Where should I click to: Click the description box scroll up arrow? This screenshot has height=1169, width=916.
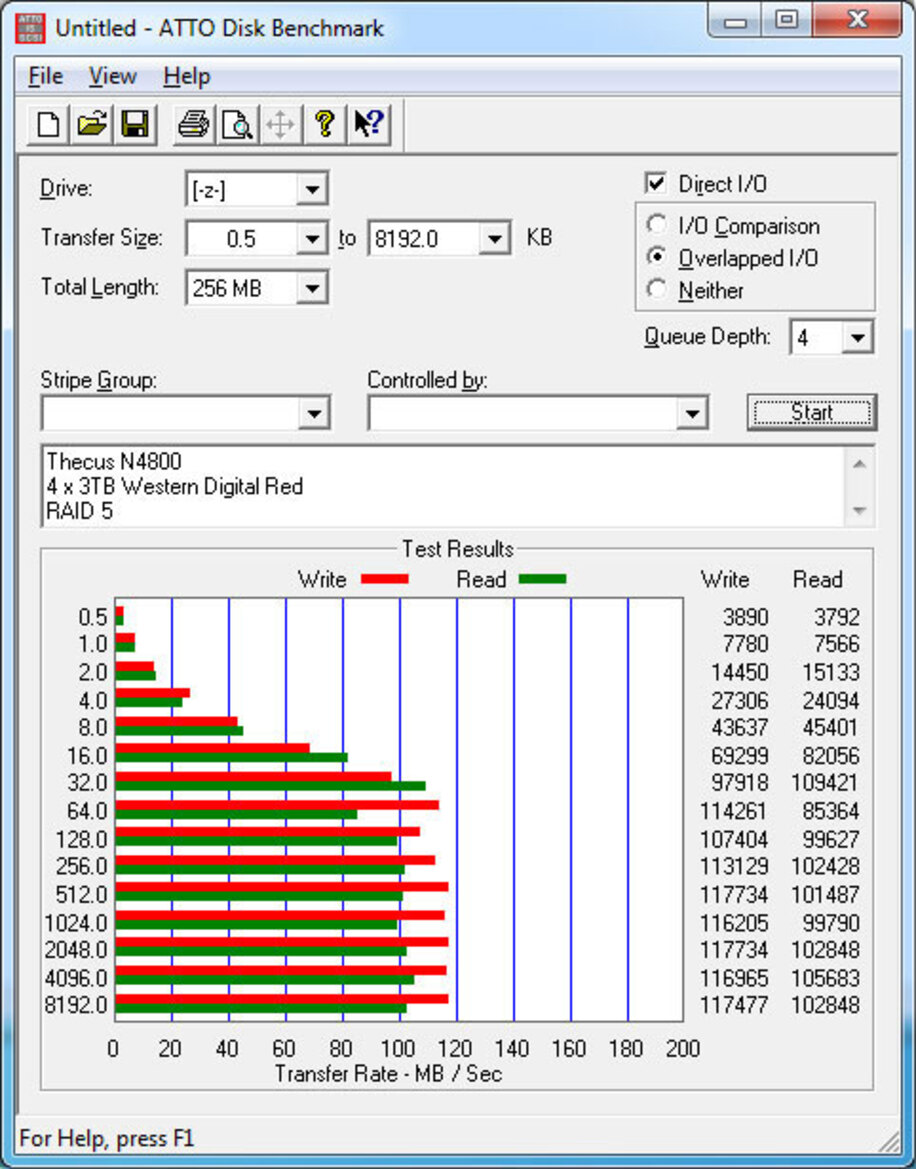pos(859,464)
